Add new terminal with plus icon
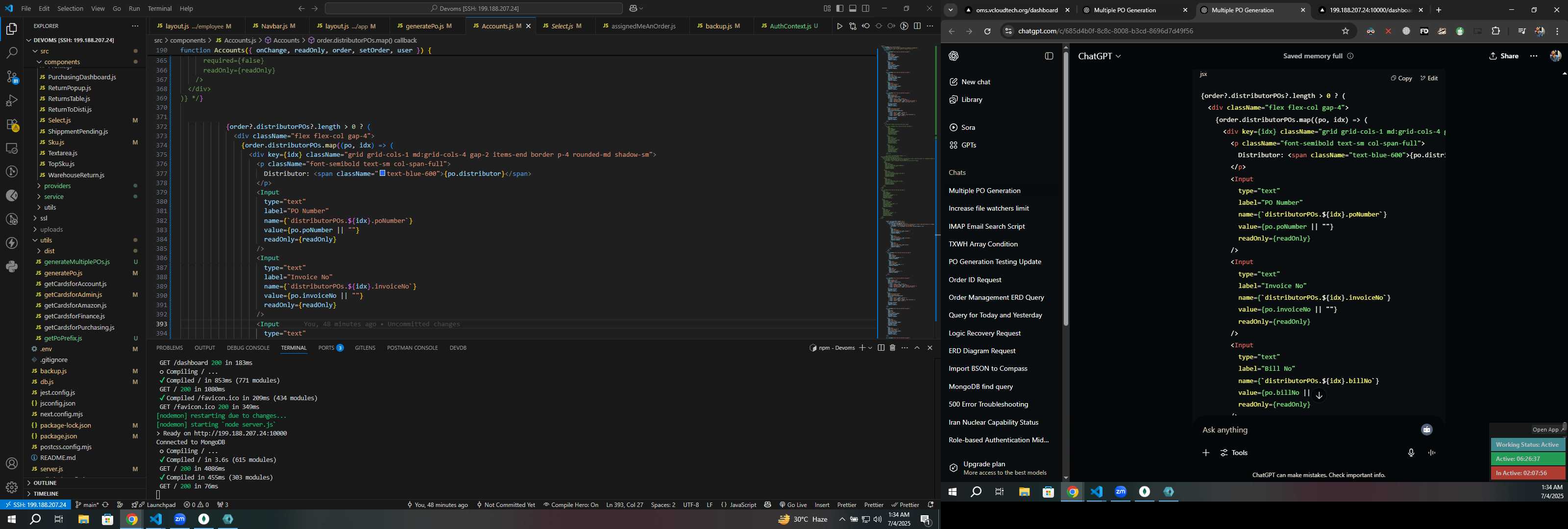The height and width of the screenshot is (529, 1568). coord(862,348)
